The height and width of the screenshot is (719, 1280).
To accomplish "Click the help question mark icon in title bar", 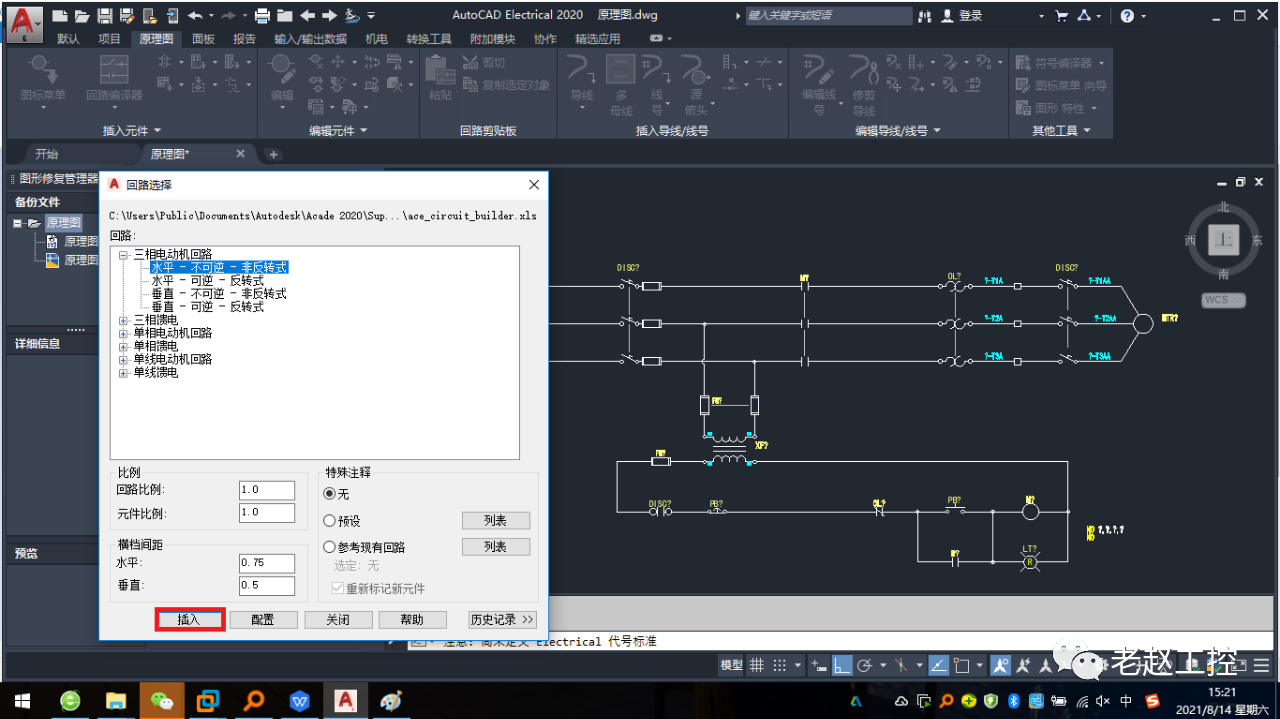I will pyautogui.click(x=1128, y=16).
